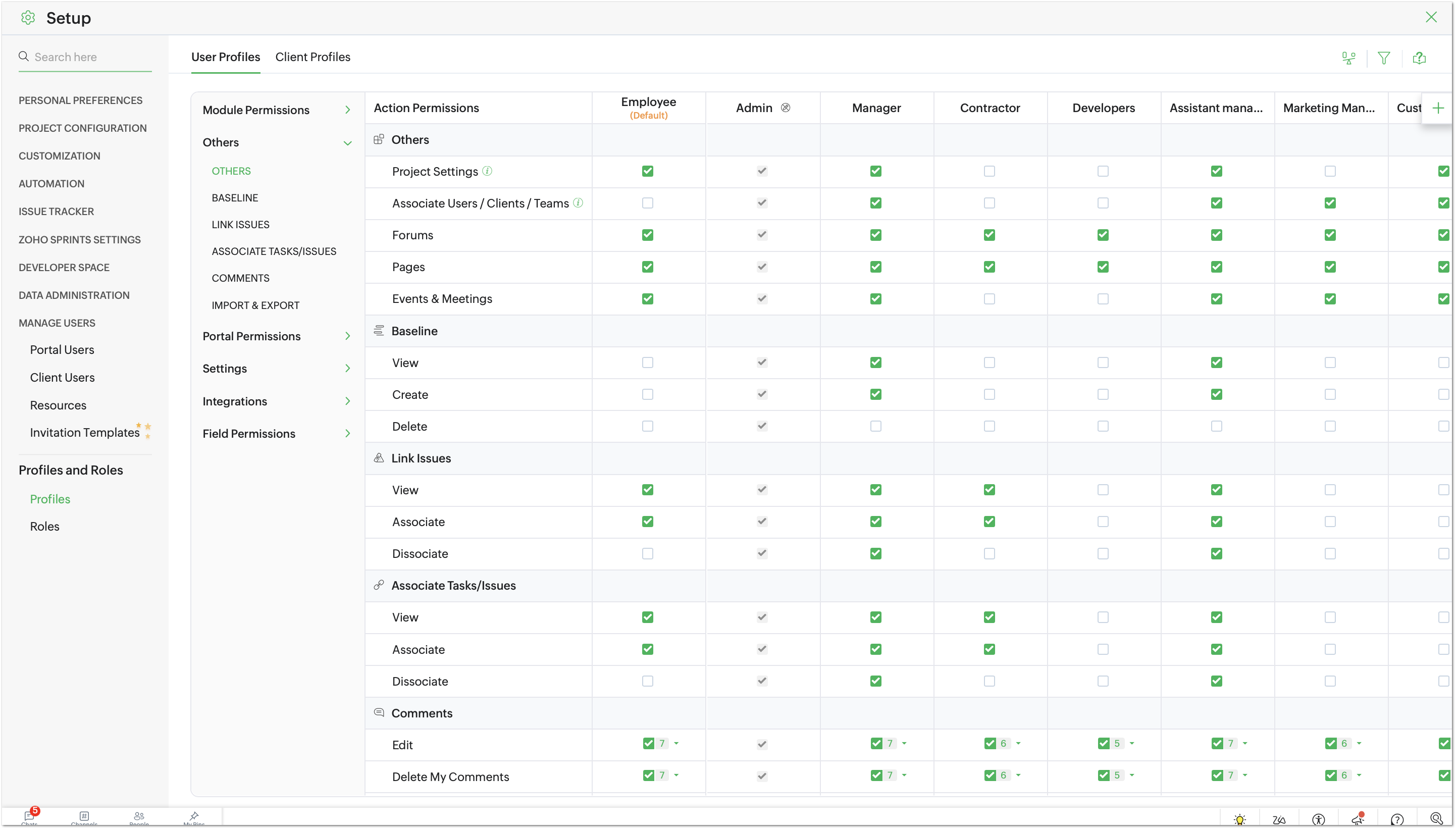Viewport: 1456px width, 829px height.
Task: Go to Portal Users in Manage Users
Action: 62,349
